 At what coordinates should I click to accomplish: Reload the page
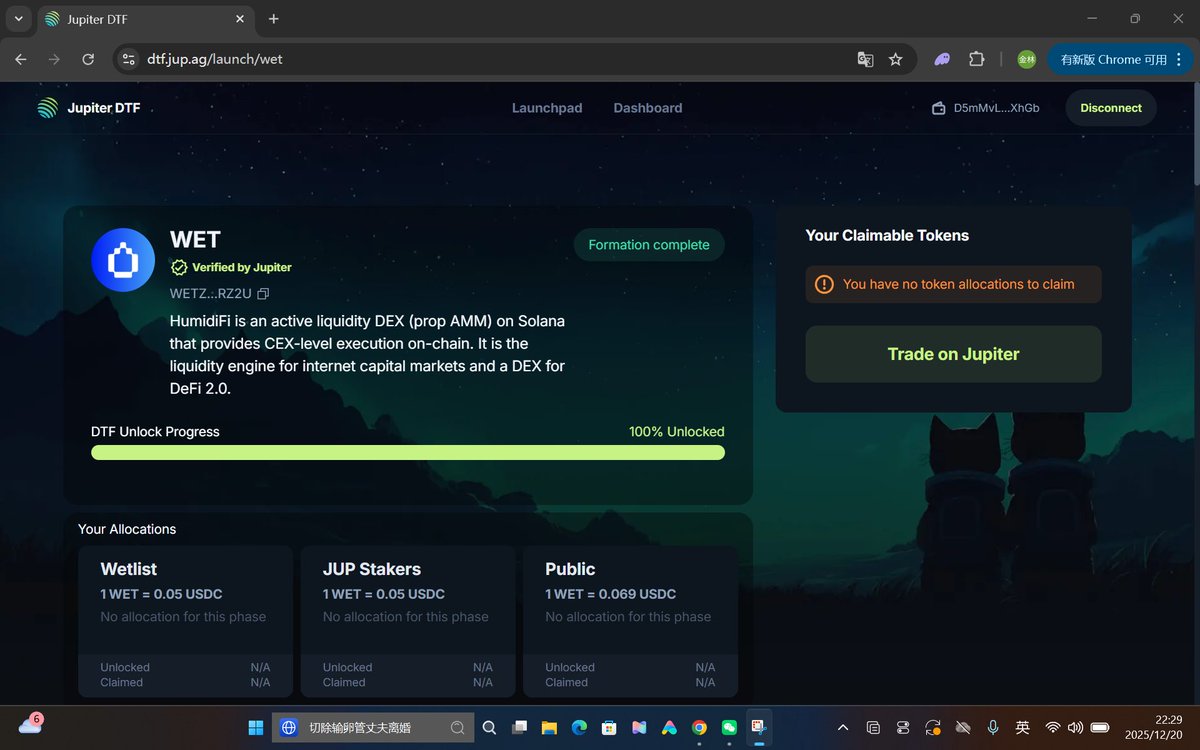click(x=88, y=59)
